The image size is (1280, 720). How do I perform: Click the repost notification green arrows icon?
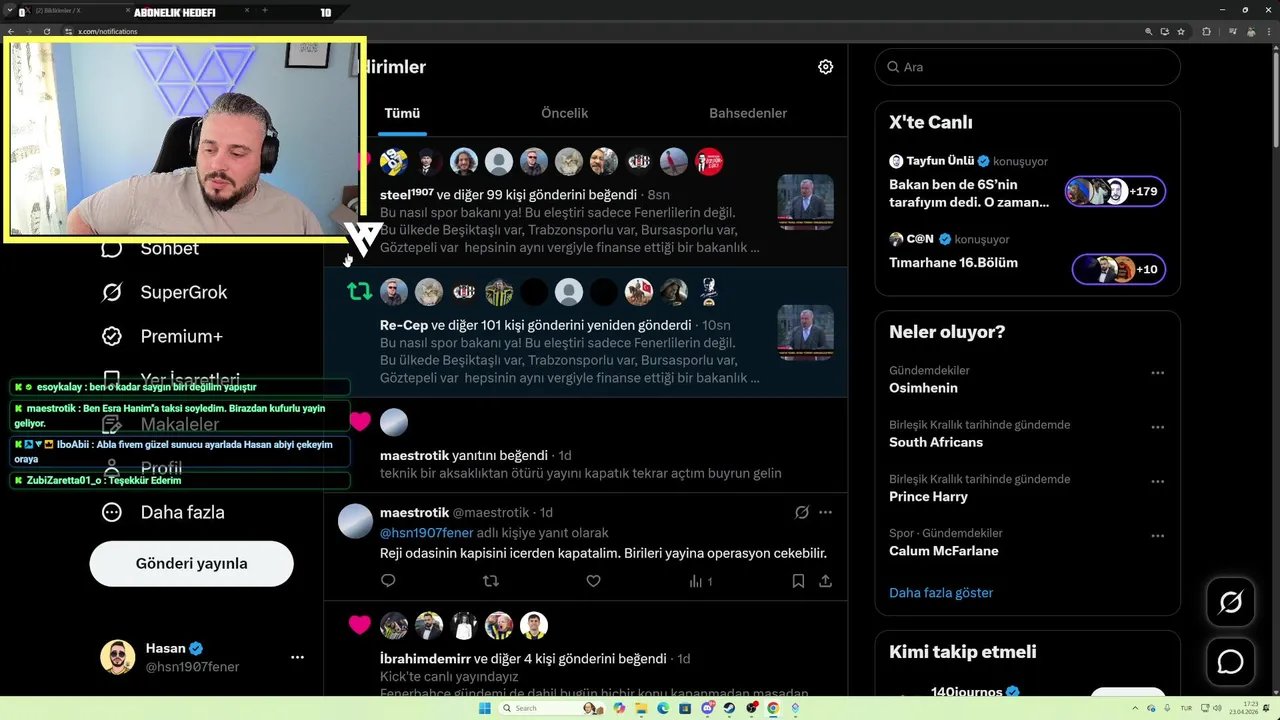pyautogui.click(x=359, y=291)
